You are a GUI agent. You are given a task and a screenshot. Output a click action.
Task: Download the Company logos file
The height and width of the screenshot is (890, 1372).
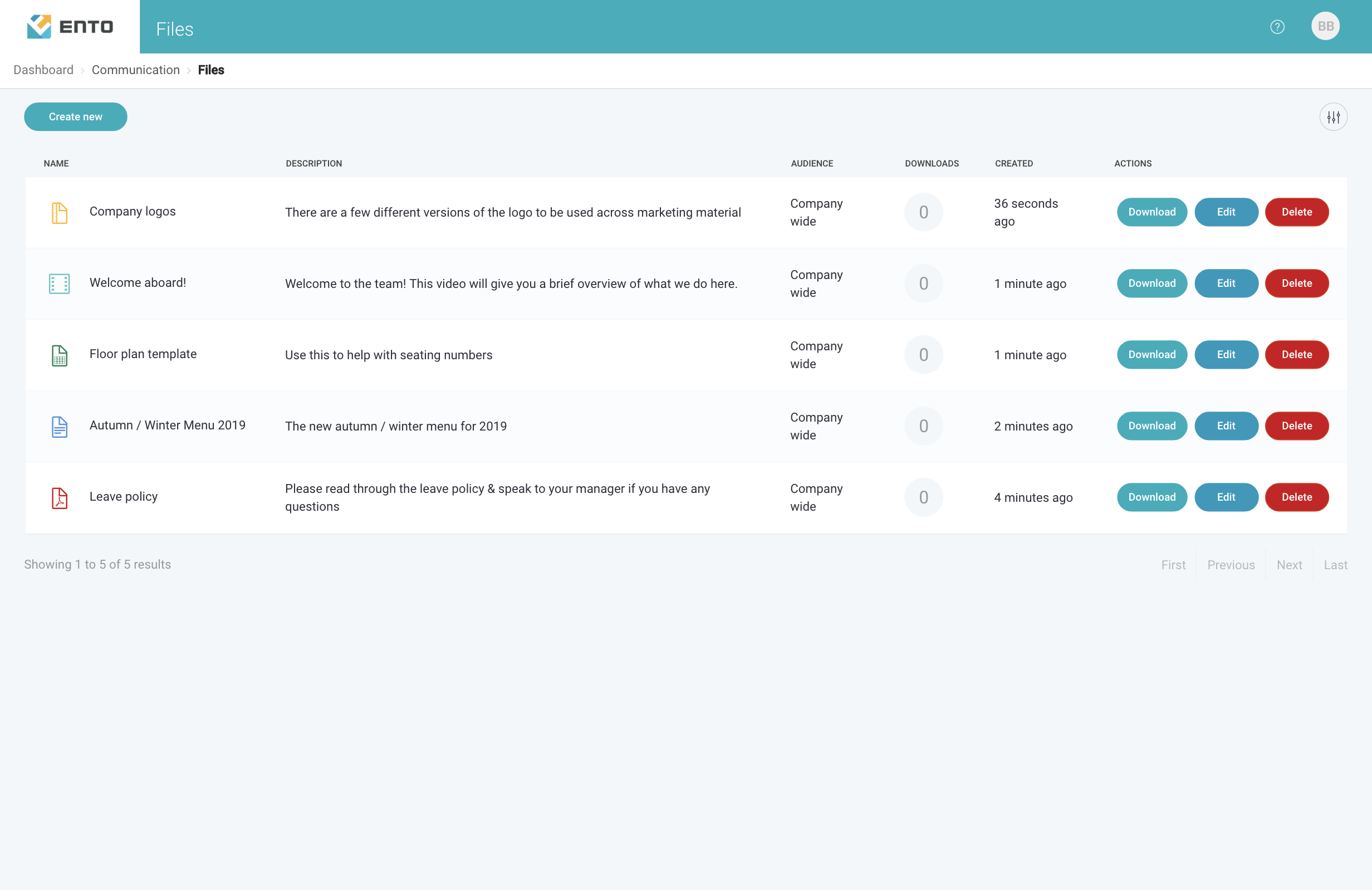pos(1152,212)
